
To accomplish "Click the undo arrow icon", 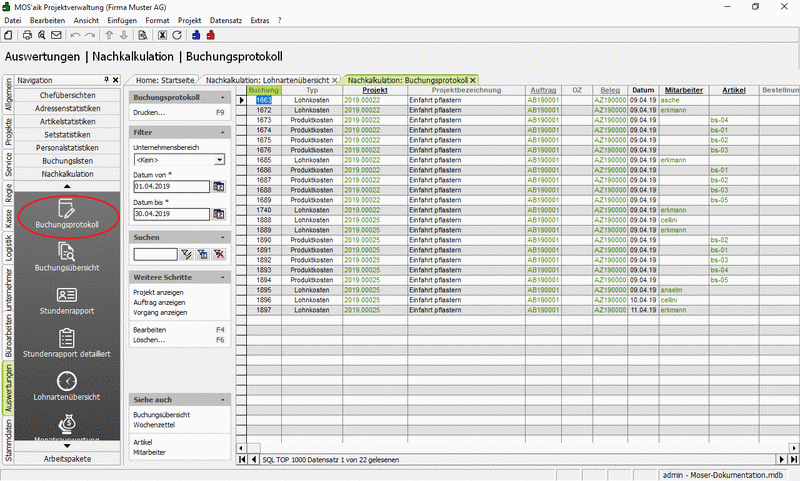I will [x=76, y=35].
